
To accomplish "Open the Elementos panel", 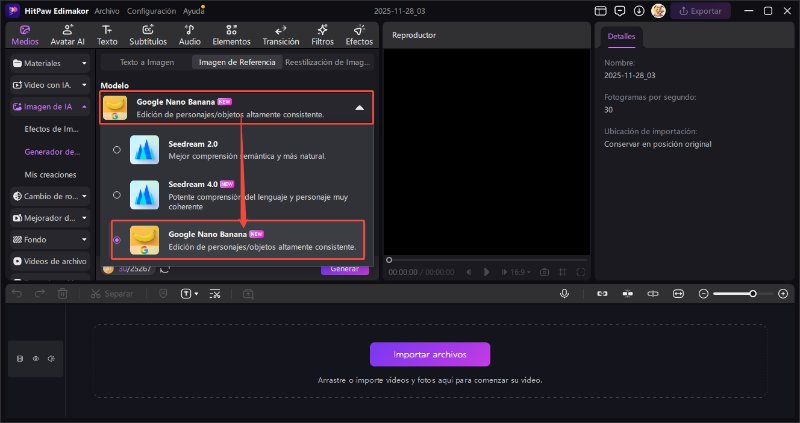I will click(x=231, y=35).
